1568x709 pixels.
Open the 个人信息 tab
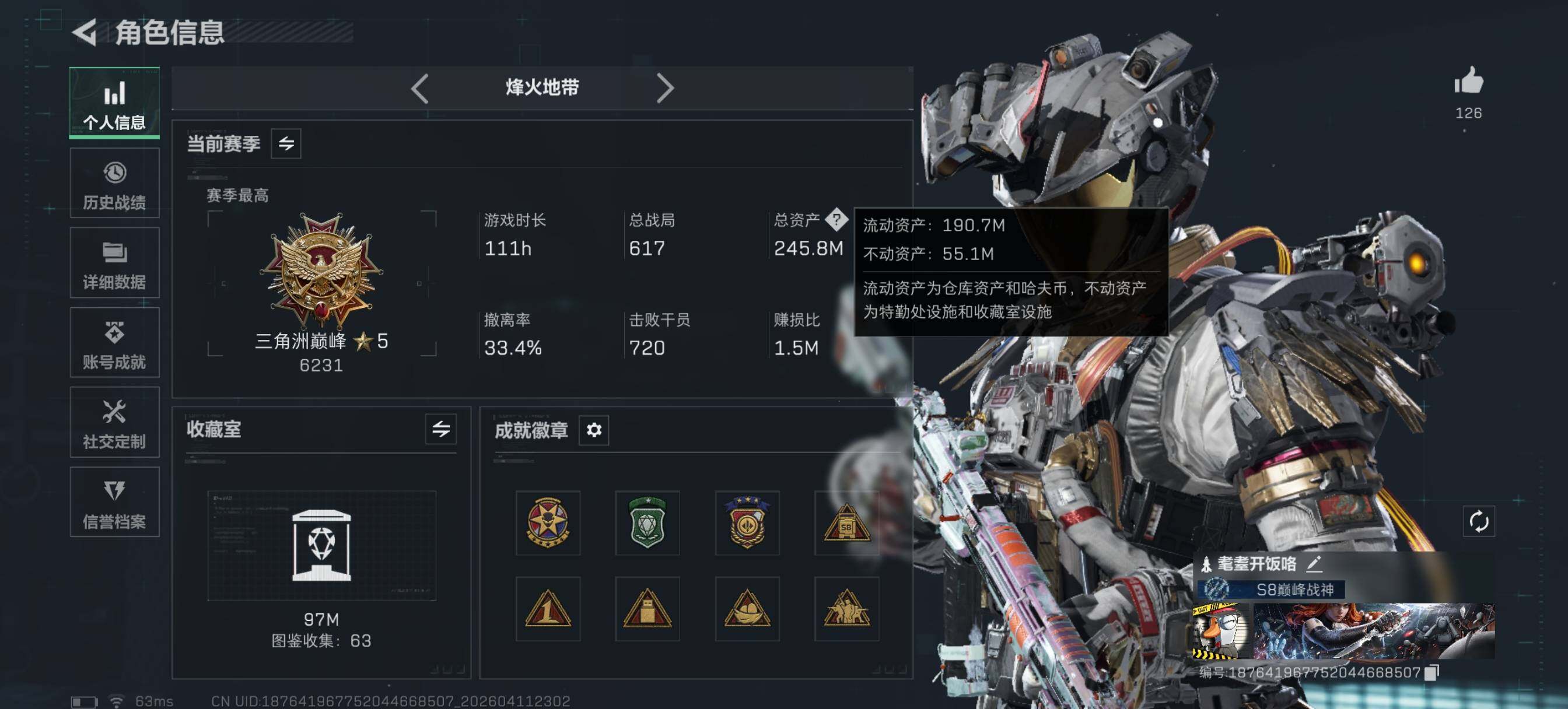click(x=114, y=103)
